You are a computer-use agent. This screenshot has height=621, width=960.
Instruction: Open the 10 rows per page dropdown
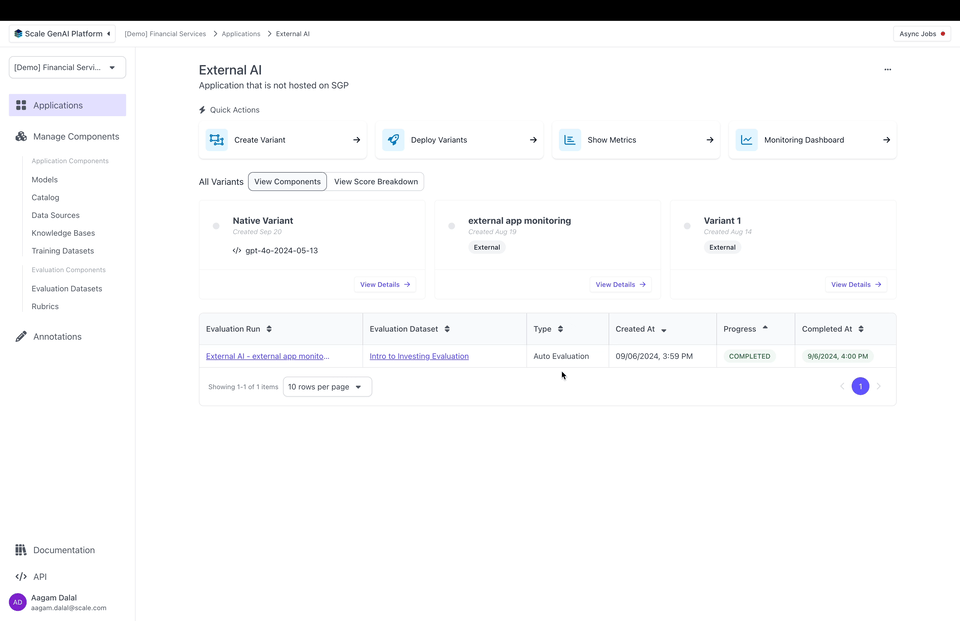327,386
